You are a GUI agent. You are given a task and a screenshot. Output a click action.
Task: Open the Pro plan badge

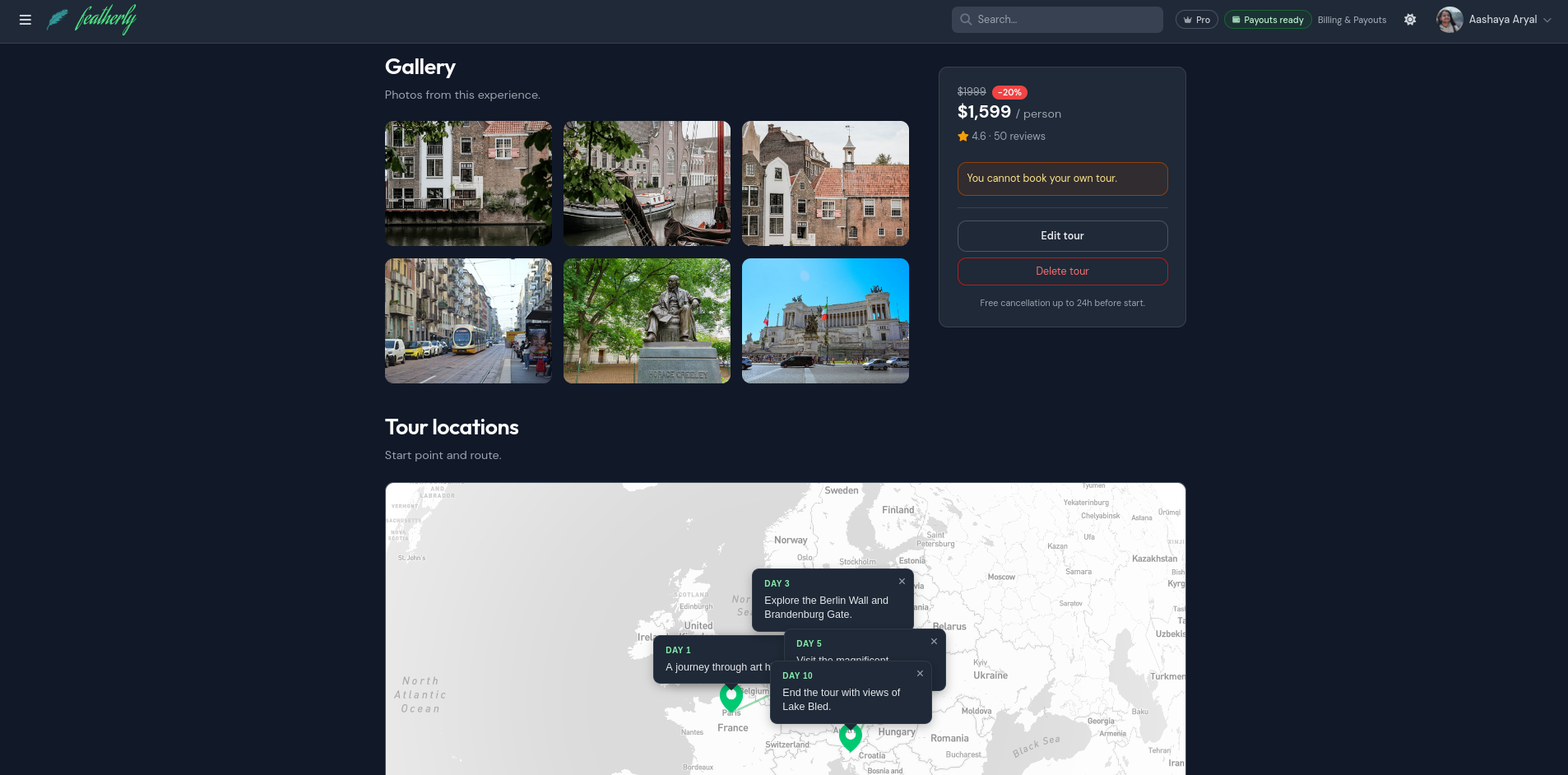click(x=1196, y=20)
